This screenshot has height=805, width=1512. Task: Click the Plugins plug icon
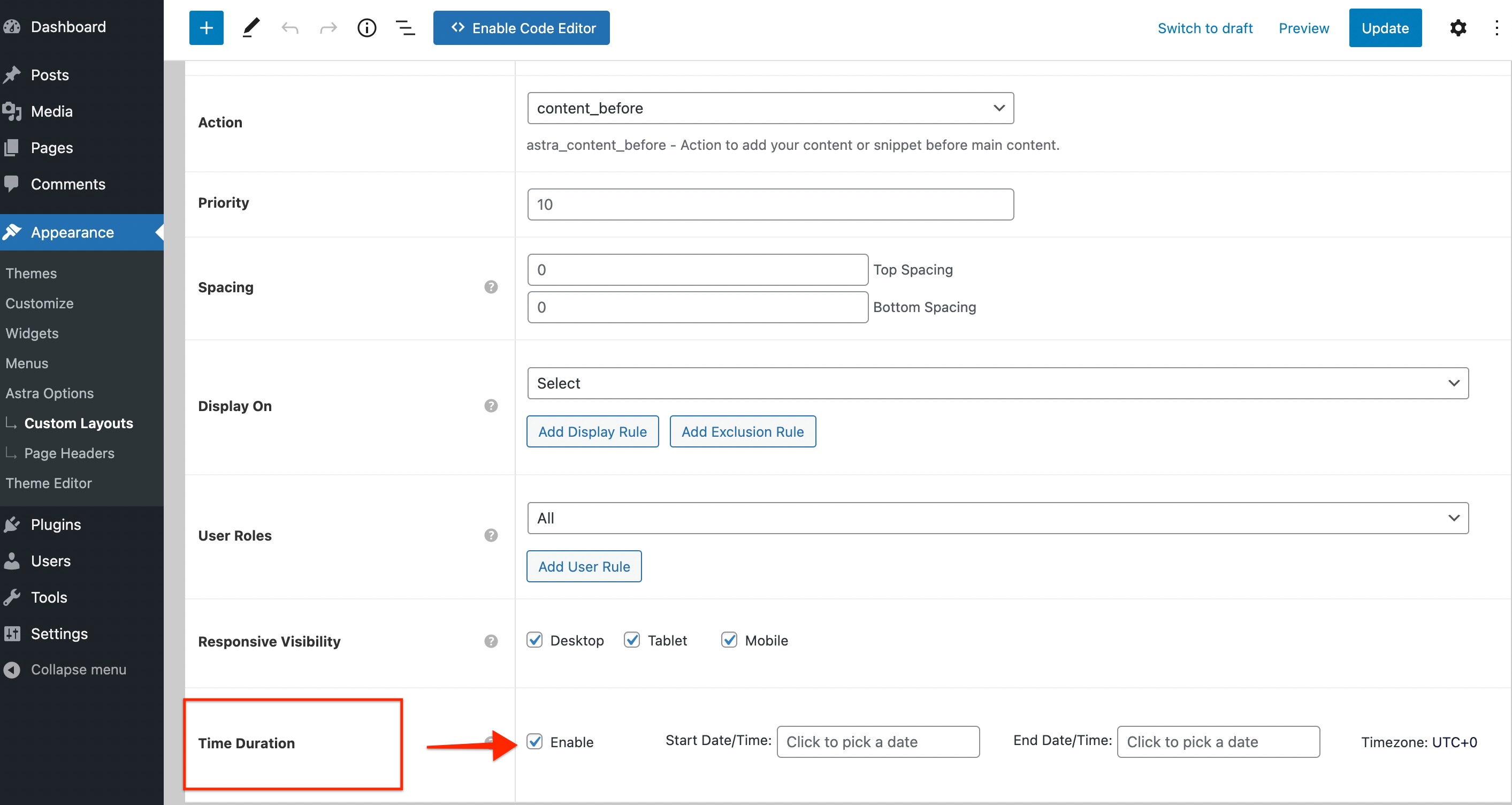click(x=12, y=525)
